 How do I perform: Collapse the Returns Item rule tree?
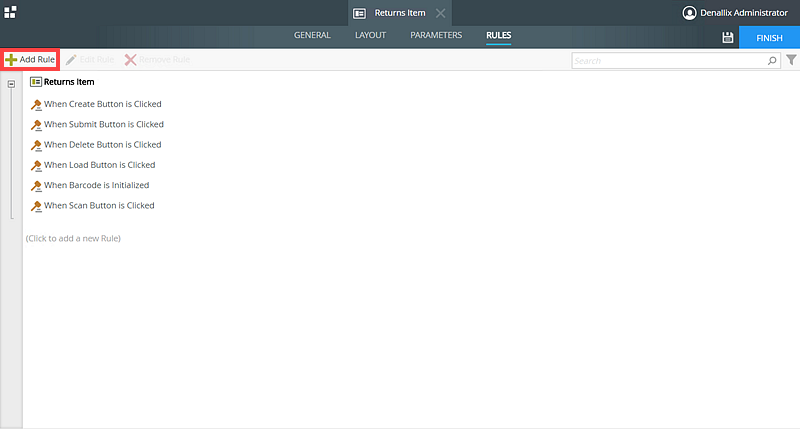tap(11, 84)
